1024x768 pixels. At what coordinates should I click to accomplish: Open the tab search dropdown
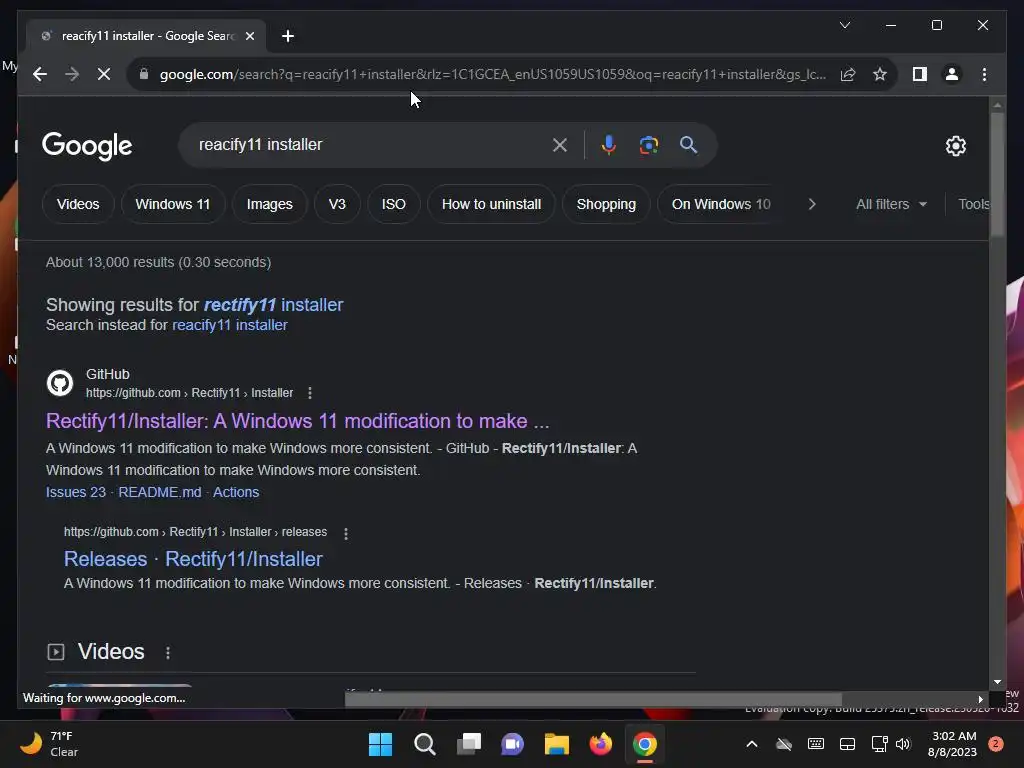click(844, 25)
